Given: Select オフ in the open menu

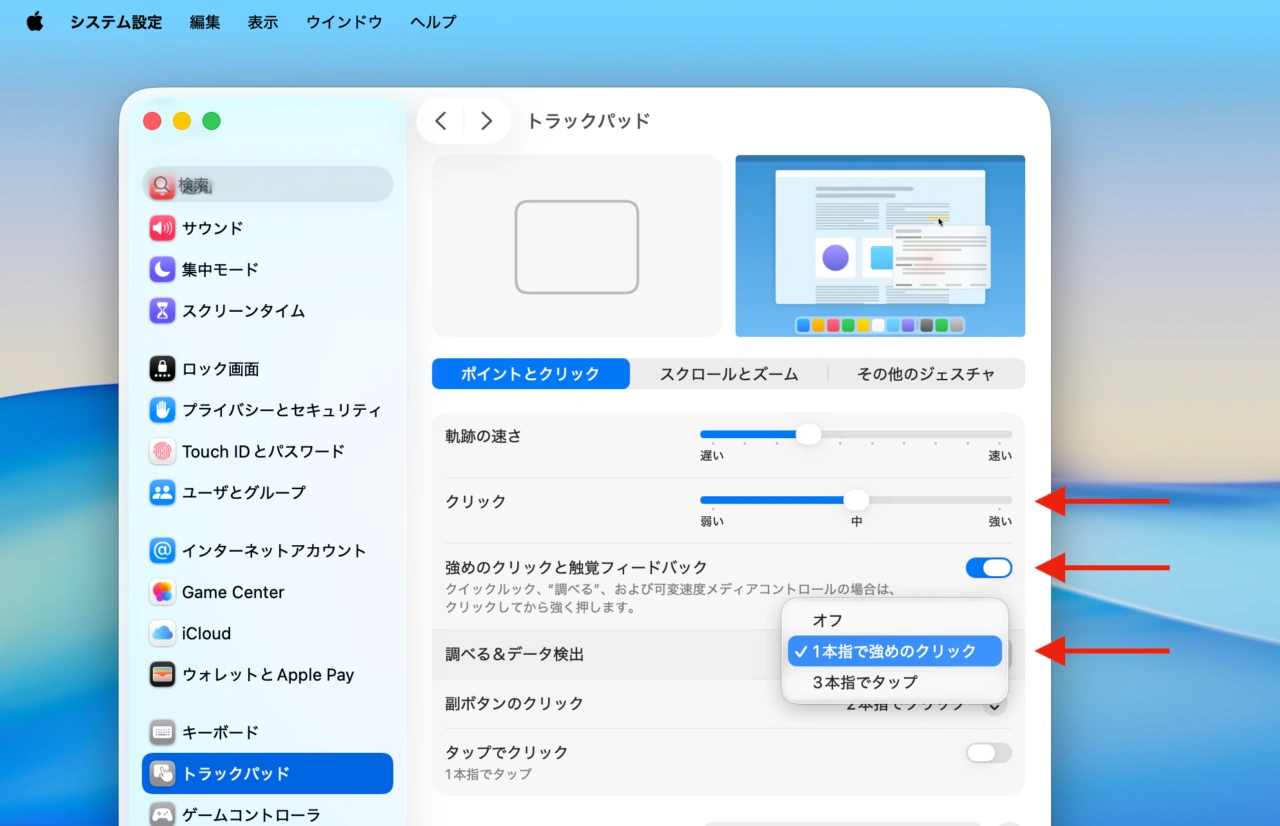Looking at the screenshot, I should pyautogui.click(x=826, y=620).
